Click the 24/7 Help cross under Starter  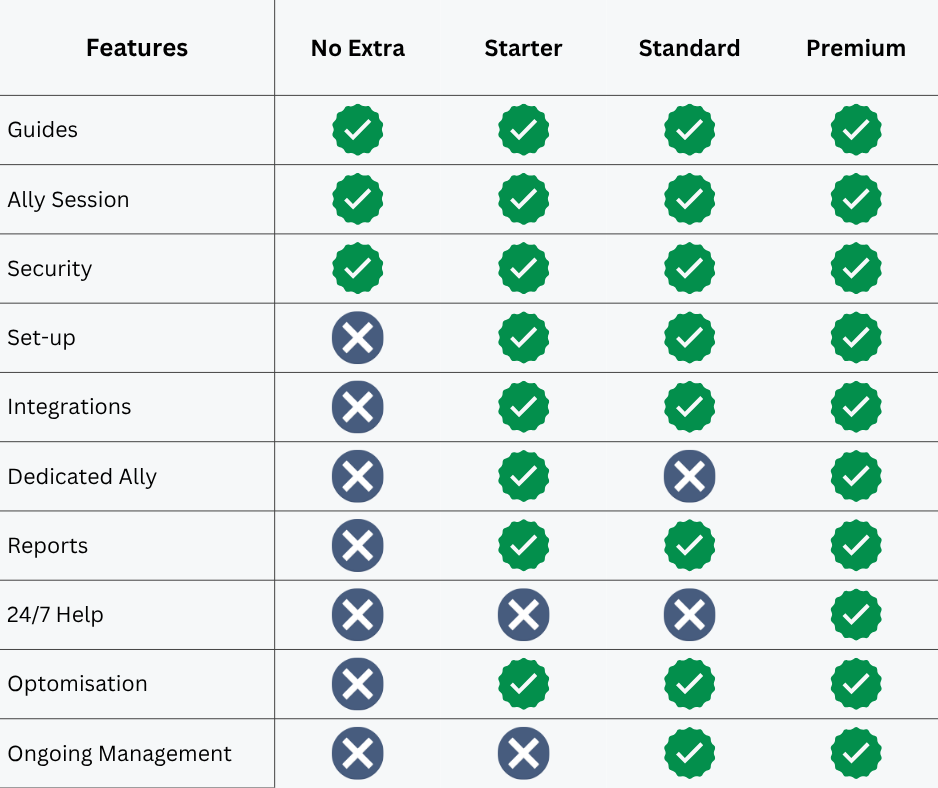click(523, 614)
